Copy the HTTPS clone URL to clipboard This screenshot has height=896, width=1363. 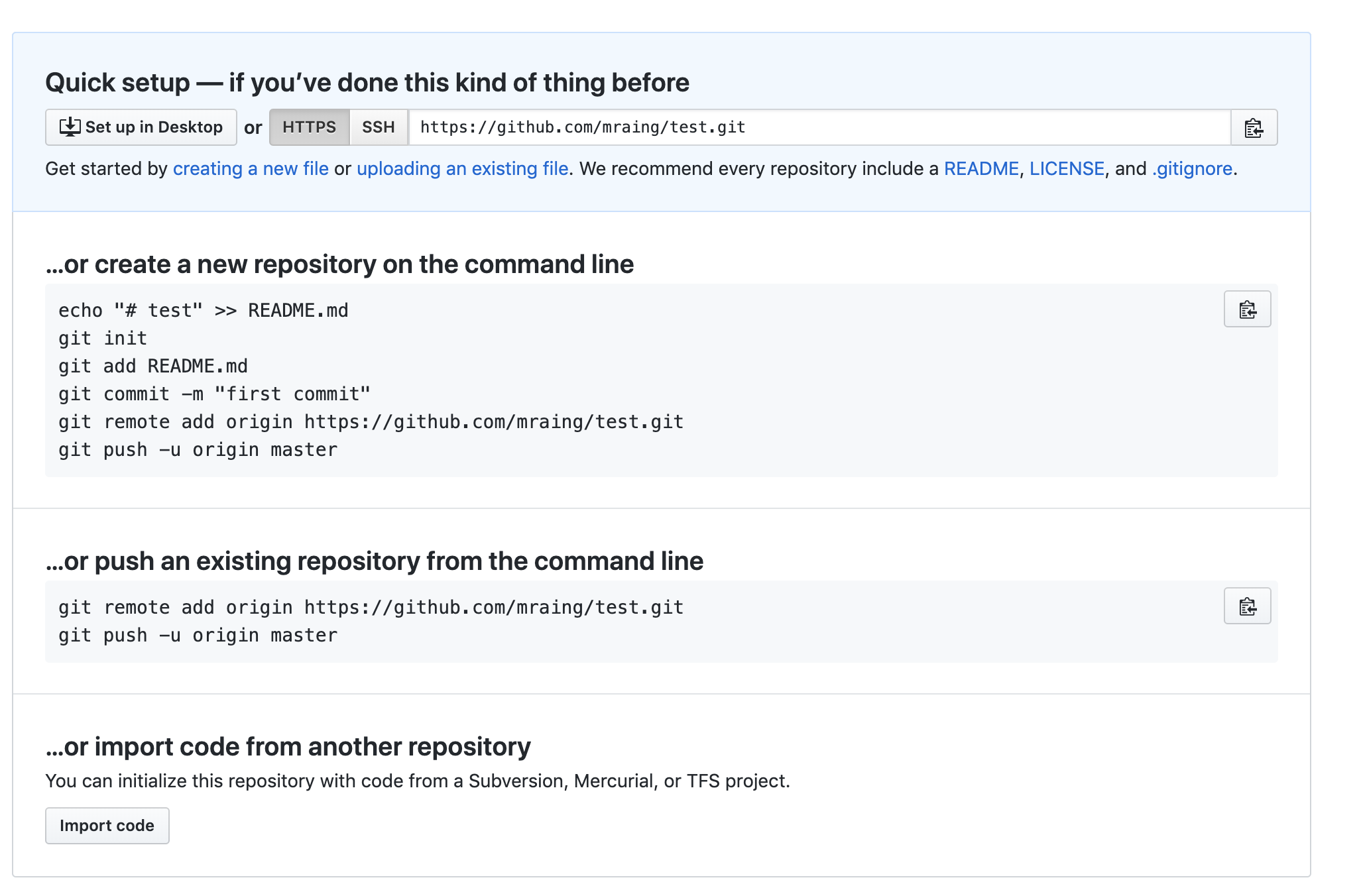(1253, 127)
